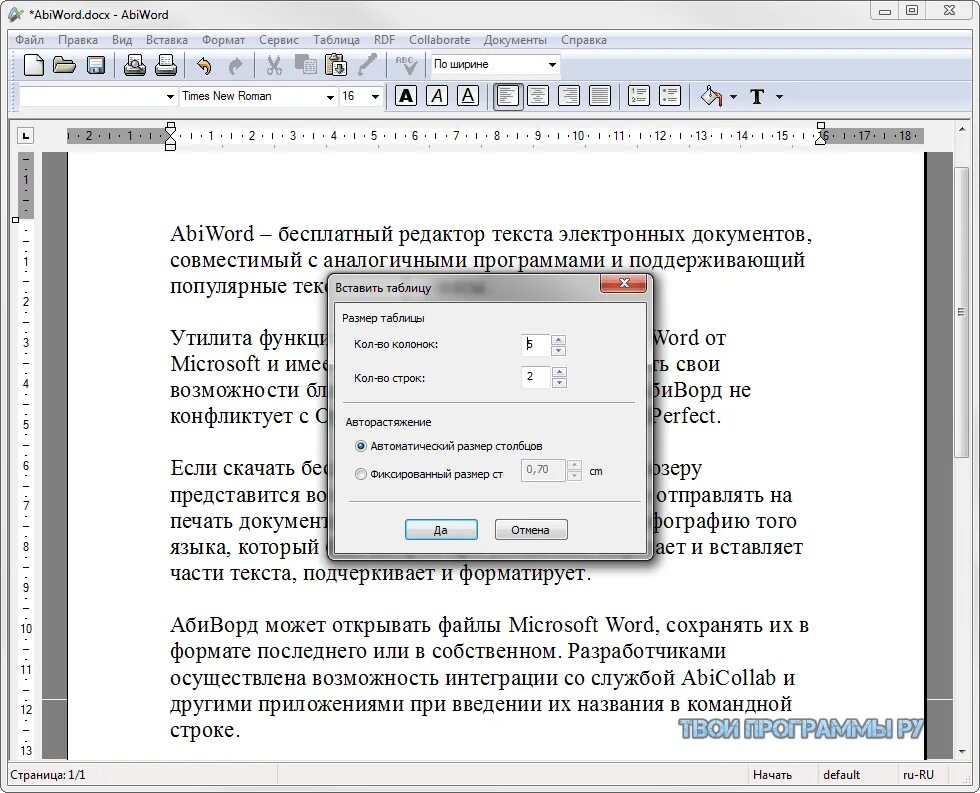980x793 pixels.
Task: Click the scrollbar down arrow
Action: 961,752
